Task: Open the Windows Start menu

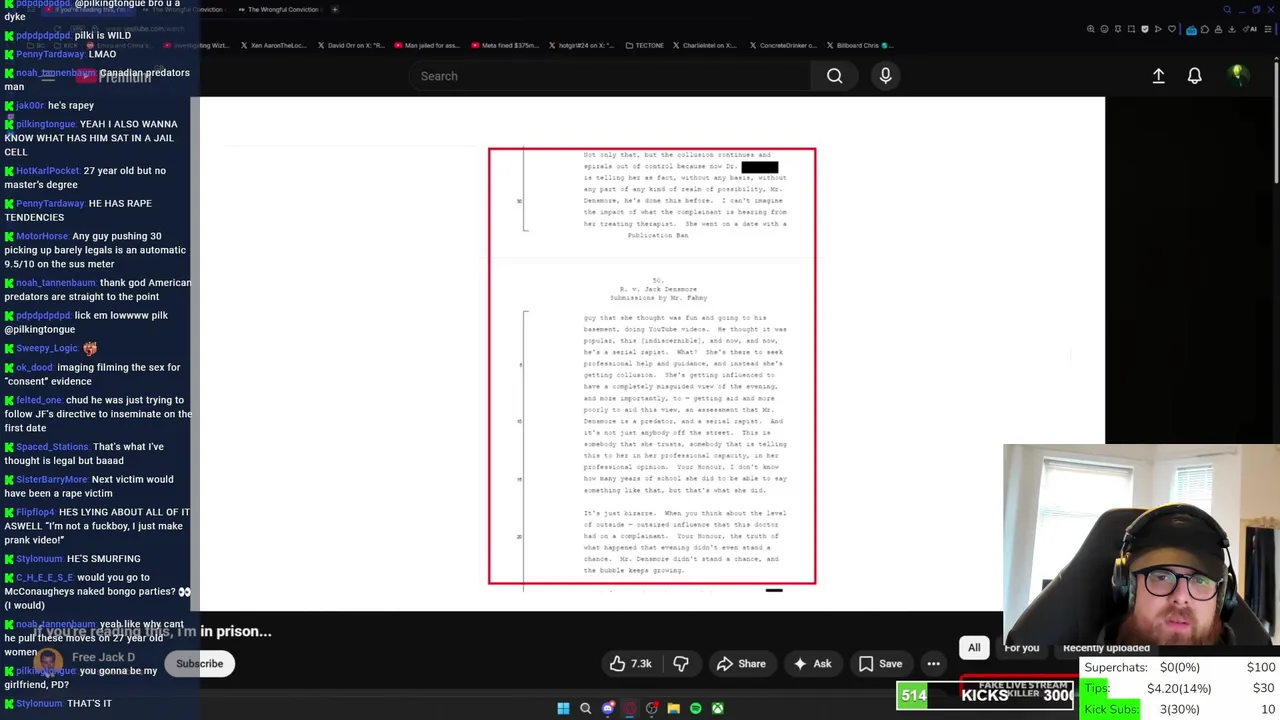Action: coord(563,708)
